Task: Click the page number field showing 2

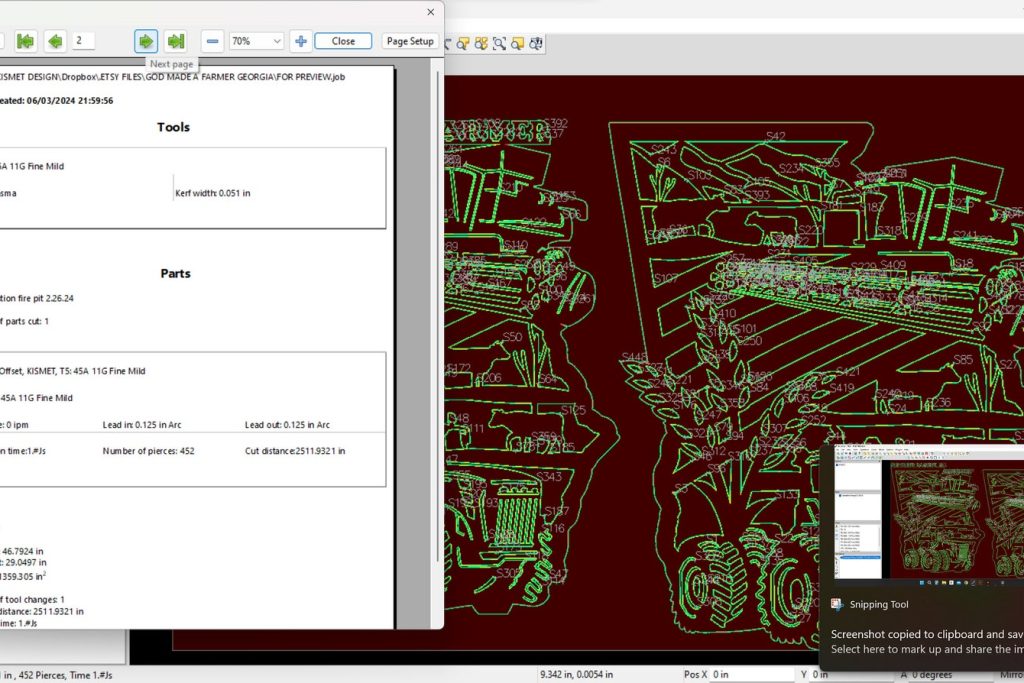Action: (x=83, y=41)
